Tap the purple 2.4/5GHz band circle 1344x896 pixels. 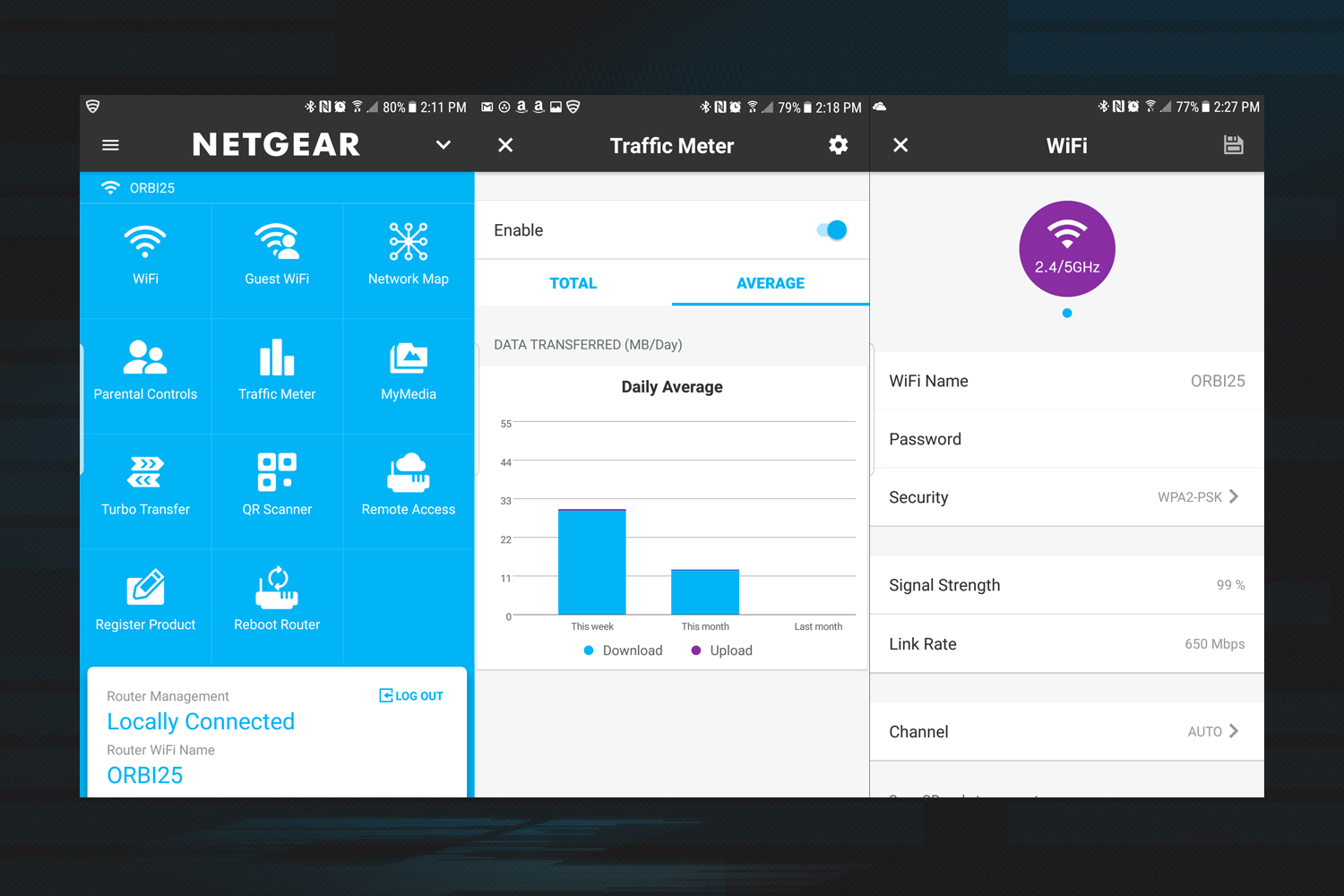click(x=1067, y=249)
